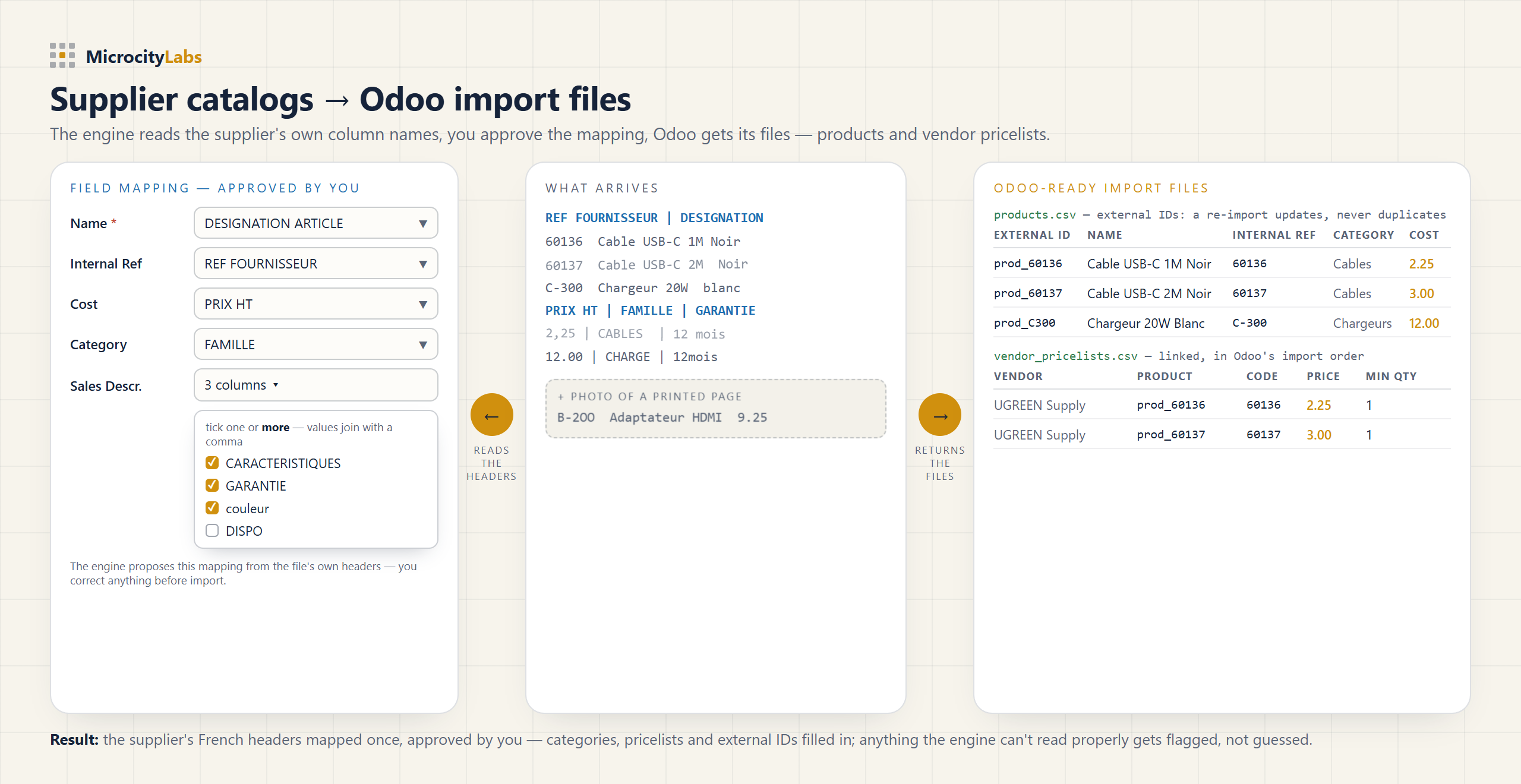The height and width of the screenshot is (784, 1521).
Task: Select the '60137 Cable USB-C 2M Noir' source line
Action: [646, 264]
